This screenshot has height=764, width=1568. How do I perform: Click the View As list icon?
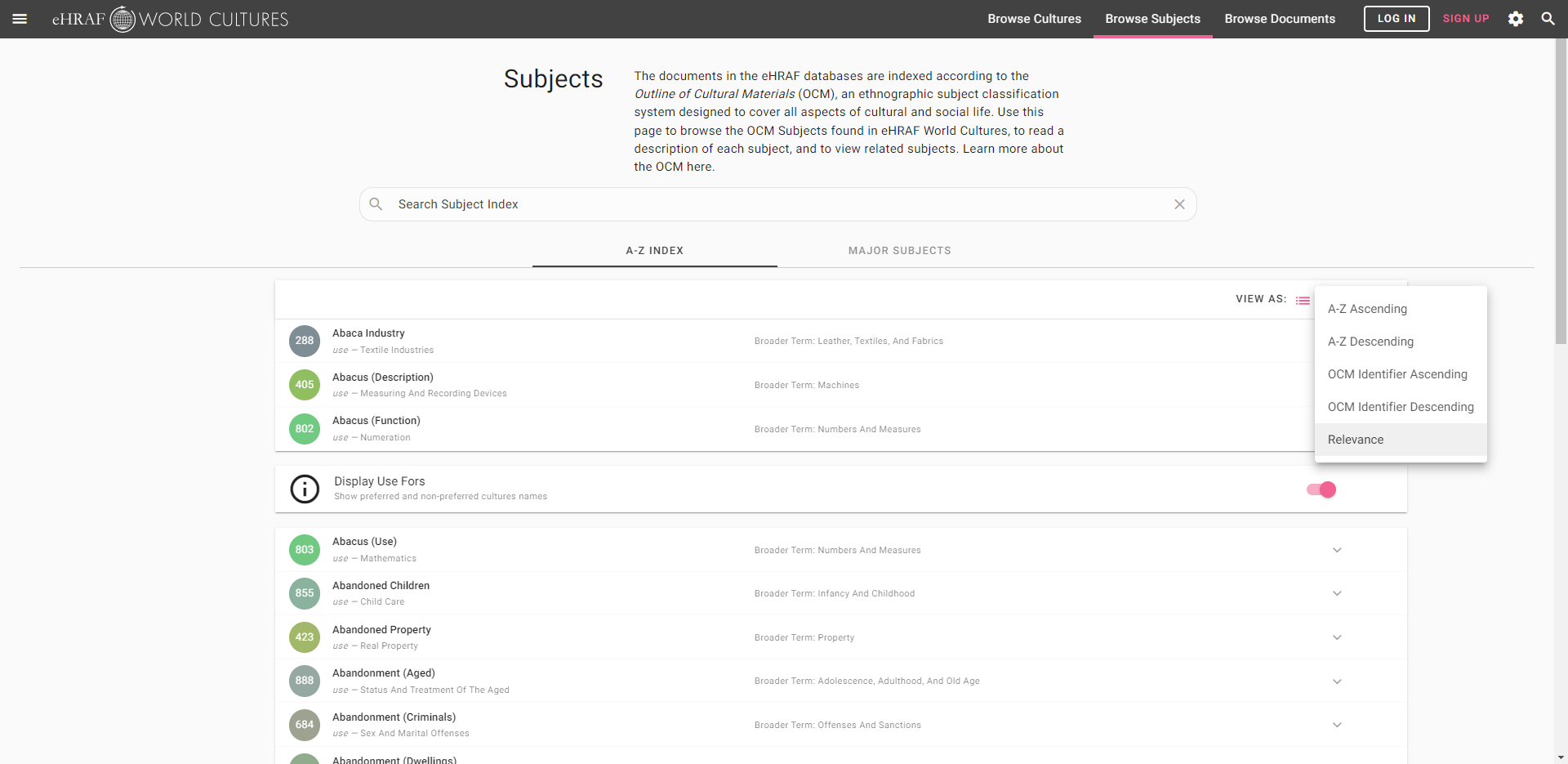point(1303,301)
